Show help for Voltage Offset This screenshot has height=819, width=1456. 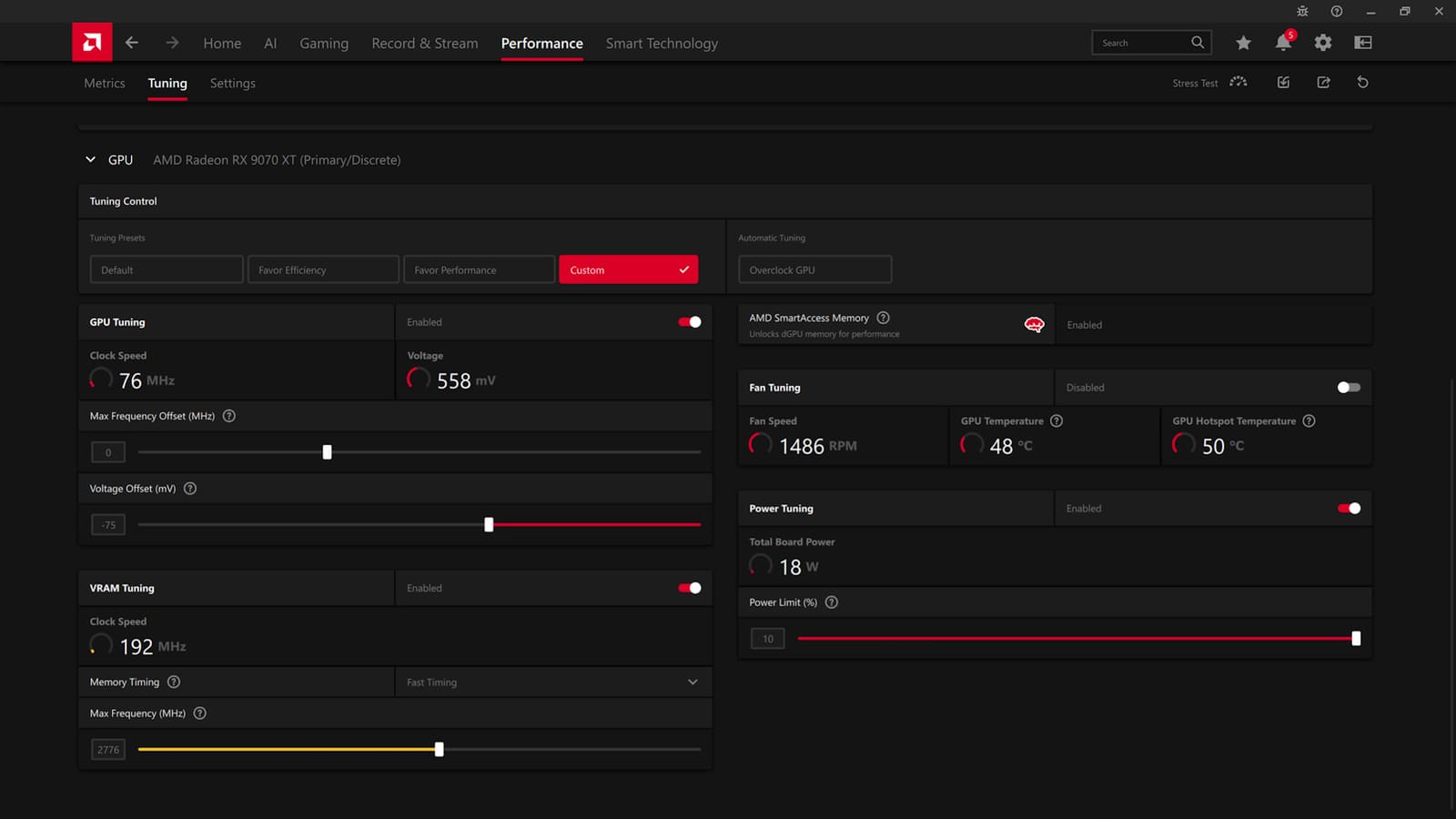(190, 489)
